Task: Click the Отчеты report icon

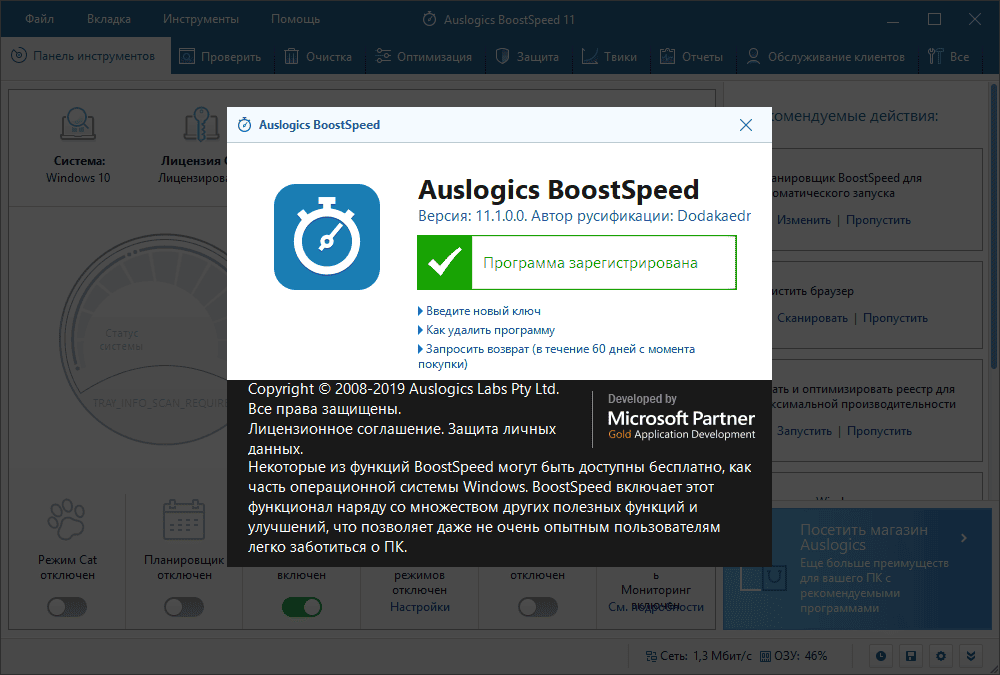Action: (667, 57)
